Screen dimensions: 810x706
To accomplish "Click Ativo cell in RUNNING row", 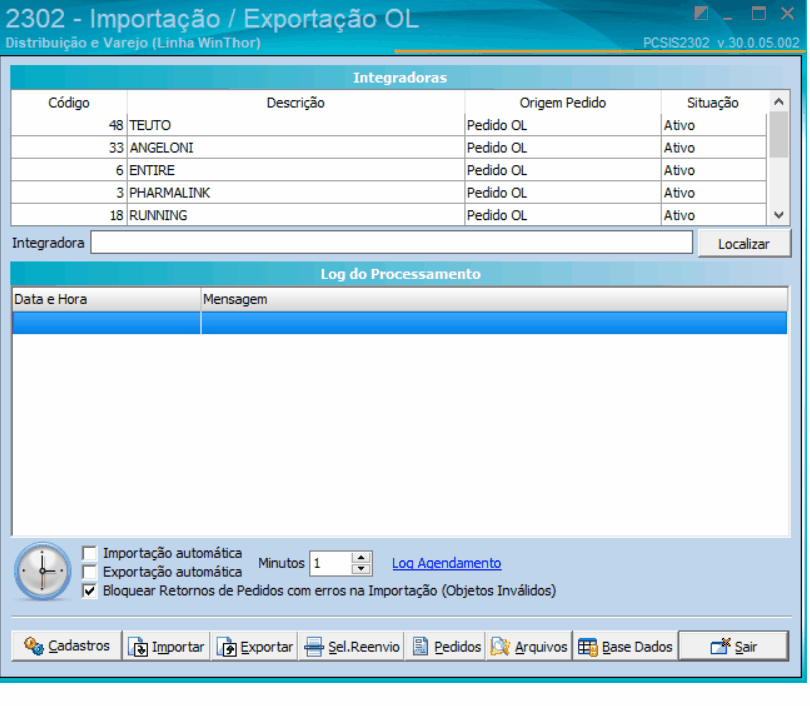I will [714, 215].
